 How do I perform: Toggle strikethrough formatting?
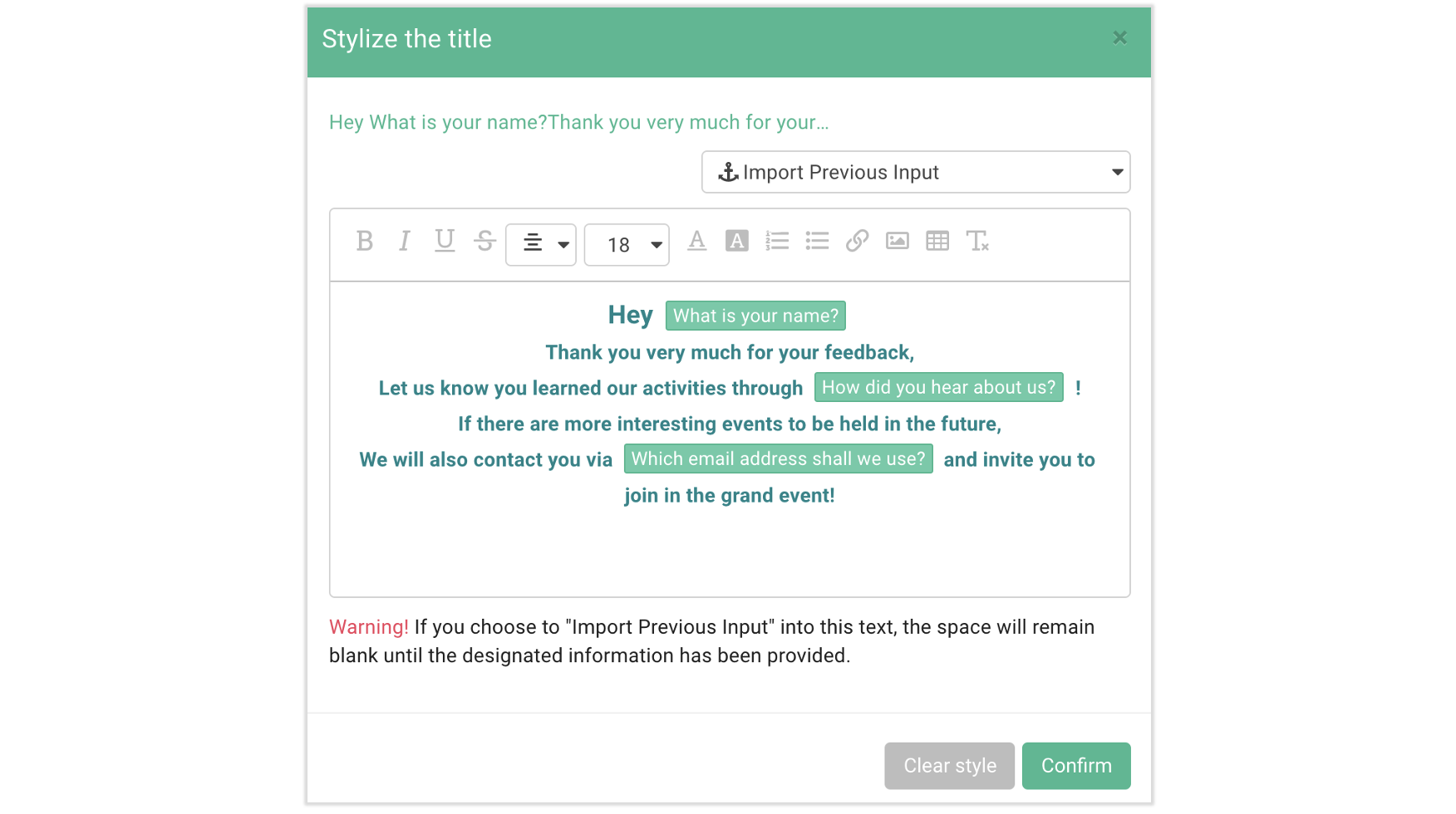click(485, 241)
